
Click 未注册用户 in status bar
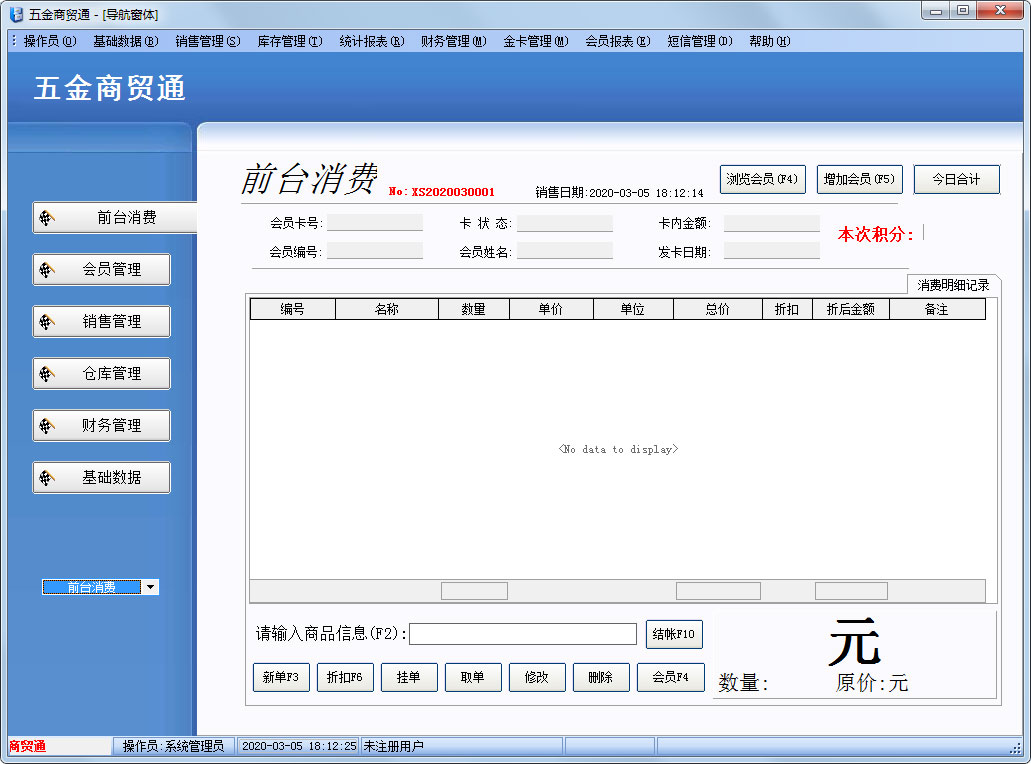pos(393,746)
